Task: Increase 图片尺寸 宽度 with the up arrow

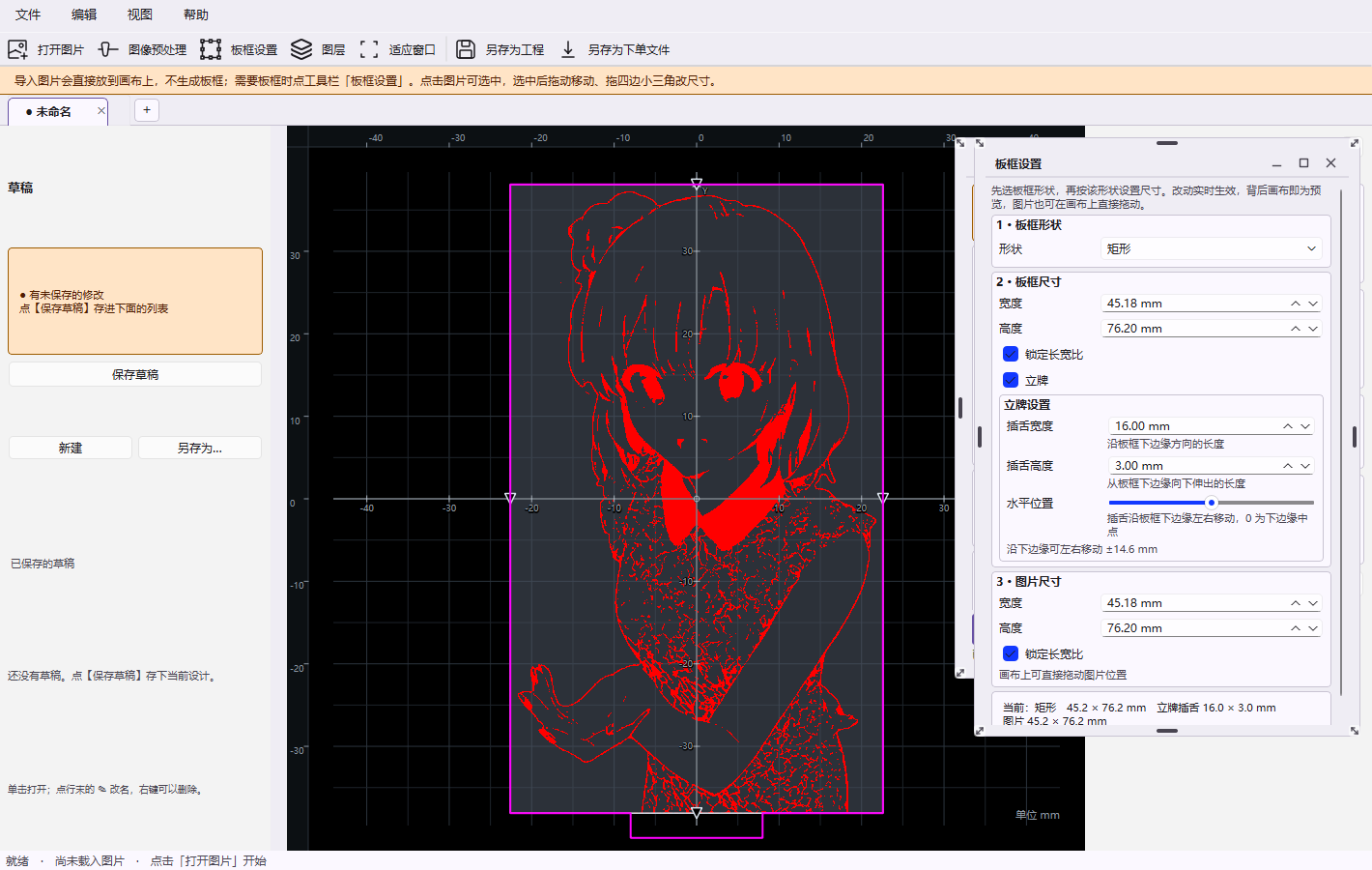Action: (x=1296, y=603)
